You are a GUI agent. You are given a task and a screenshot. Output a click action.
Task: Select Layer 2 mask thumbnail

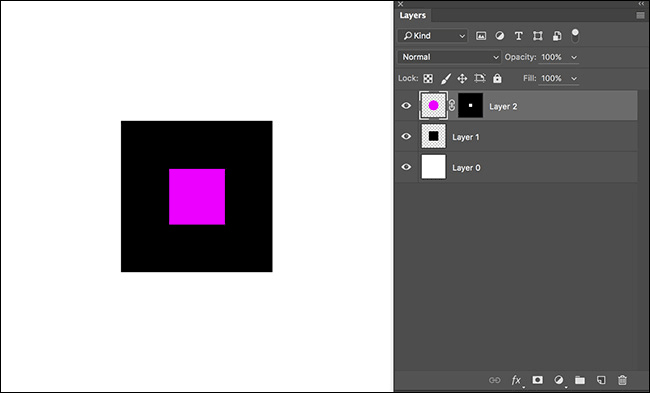(471, 105)
